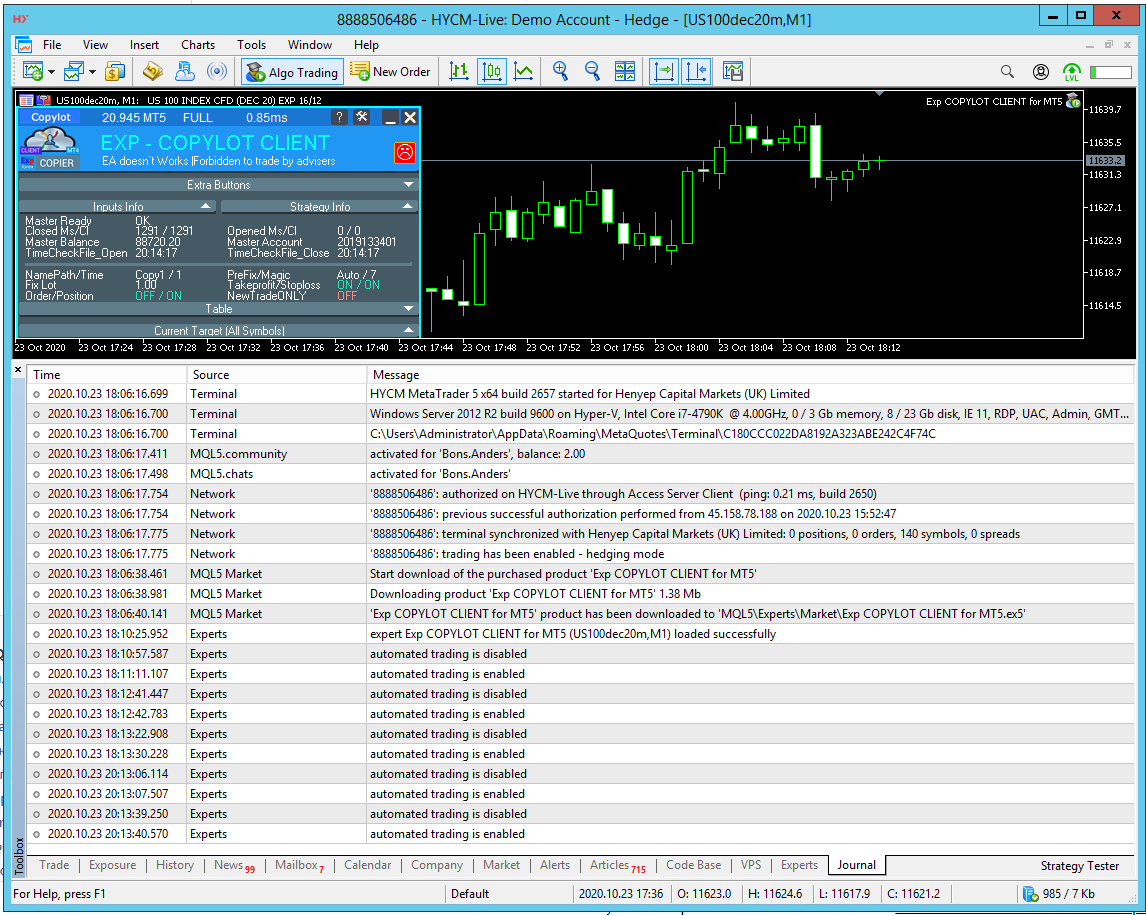Click the red sad-face status icon
Image resolution: width=1146 pixels, height=916 pixels.
(404, 152)
